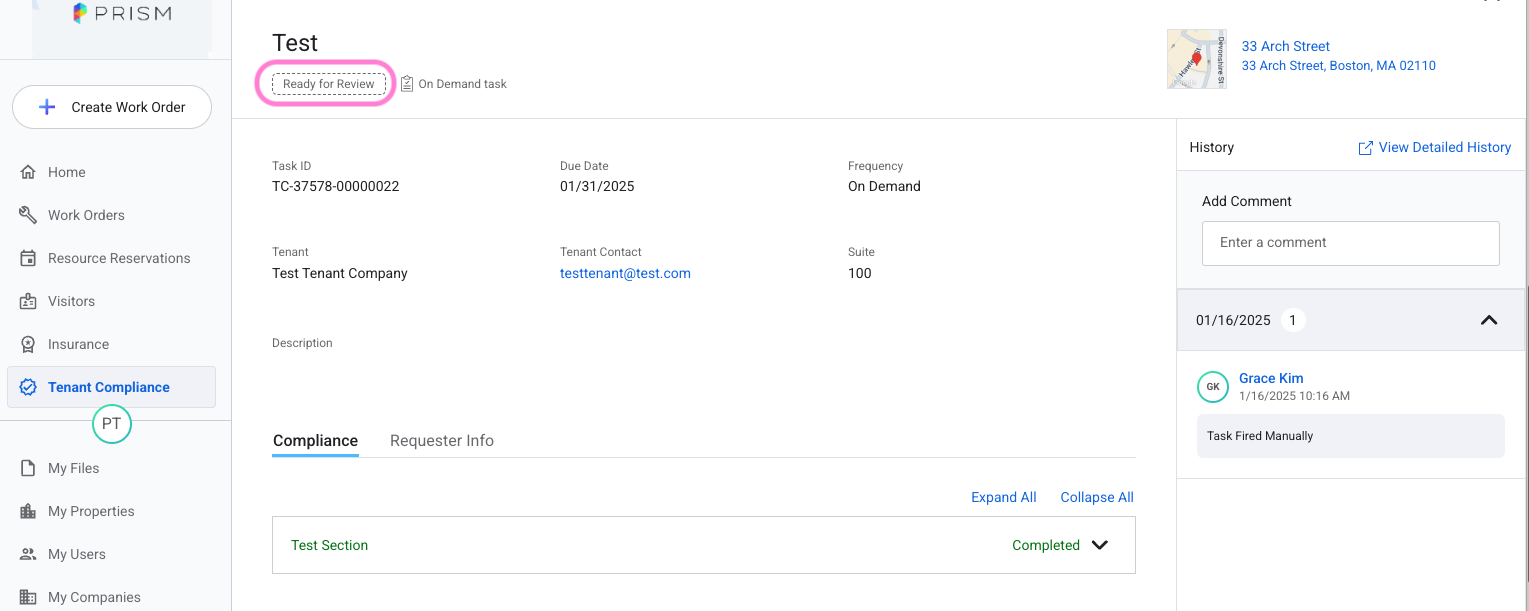Image resolution: width=1529 pixels, height=611 pixels.
Task: Expand the Test Section chevron
Action: point(1100,545)
